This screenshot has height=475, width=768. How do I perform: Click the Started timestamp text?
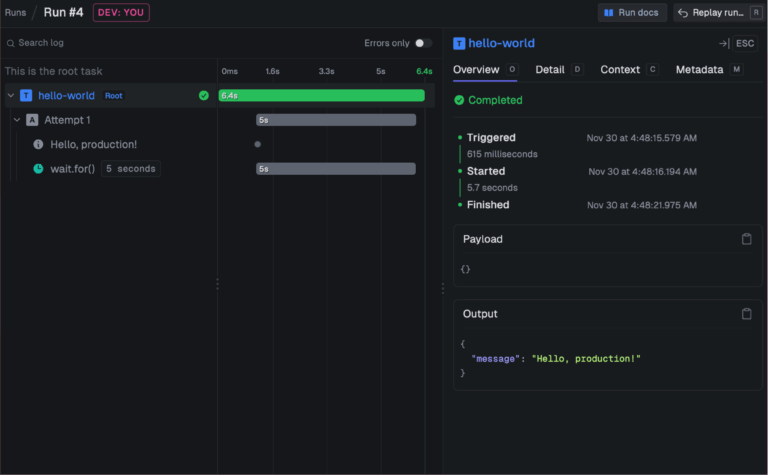pyautogui.click(x=643, y=172)
